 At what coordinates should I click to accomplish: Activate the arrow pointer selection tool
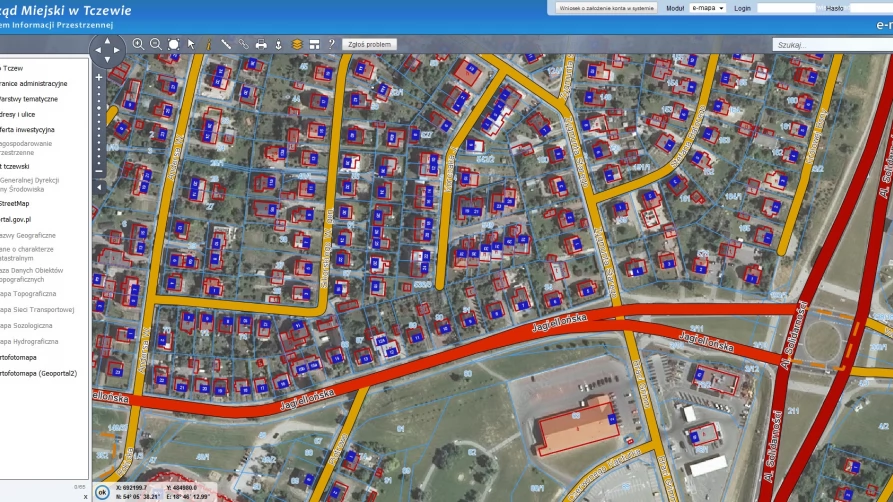pos(191,44)
